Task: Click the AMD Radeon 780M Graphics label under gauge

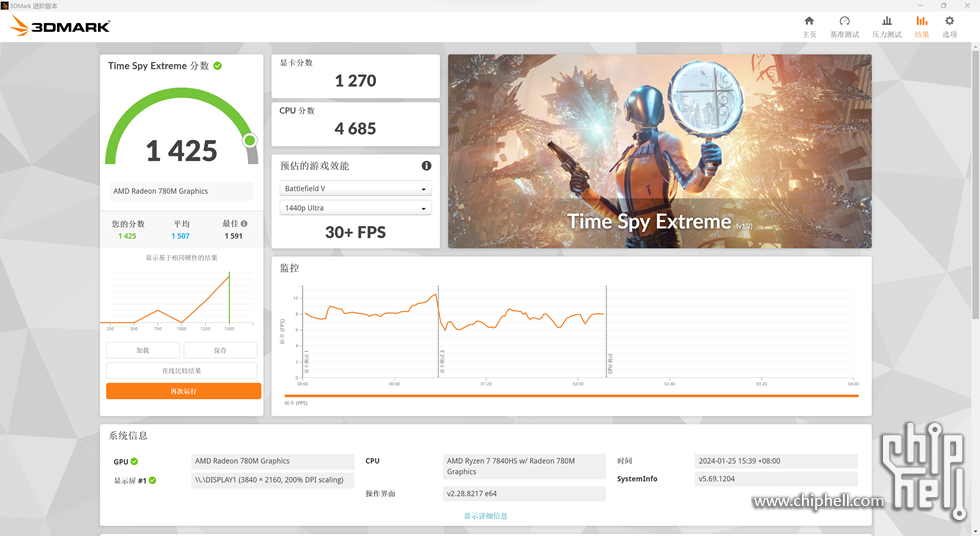Action: coord(181,191)
